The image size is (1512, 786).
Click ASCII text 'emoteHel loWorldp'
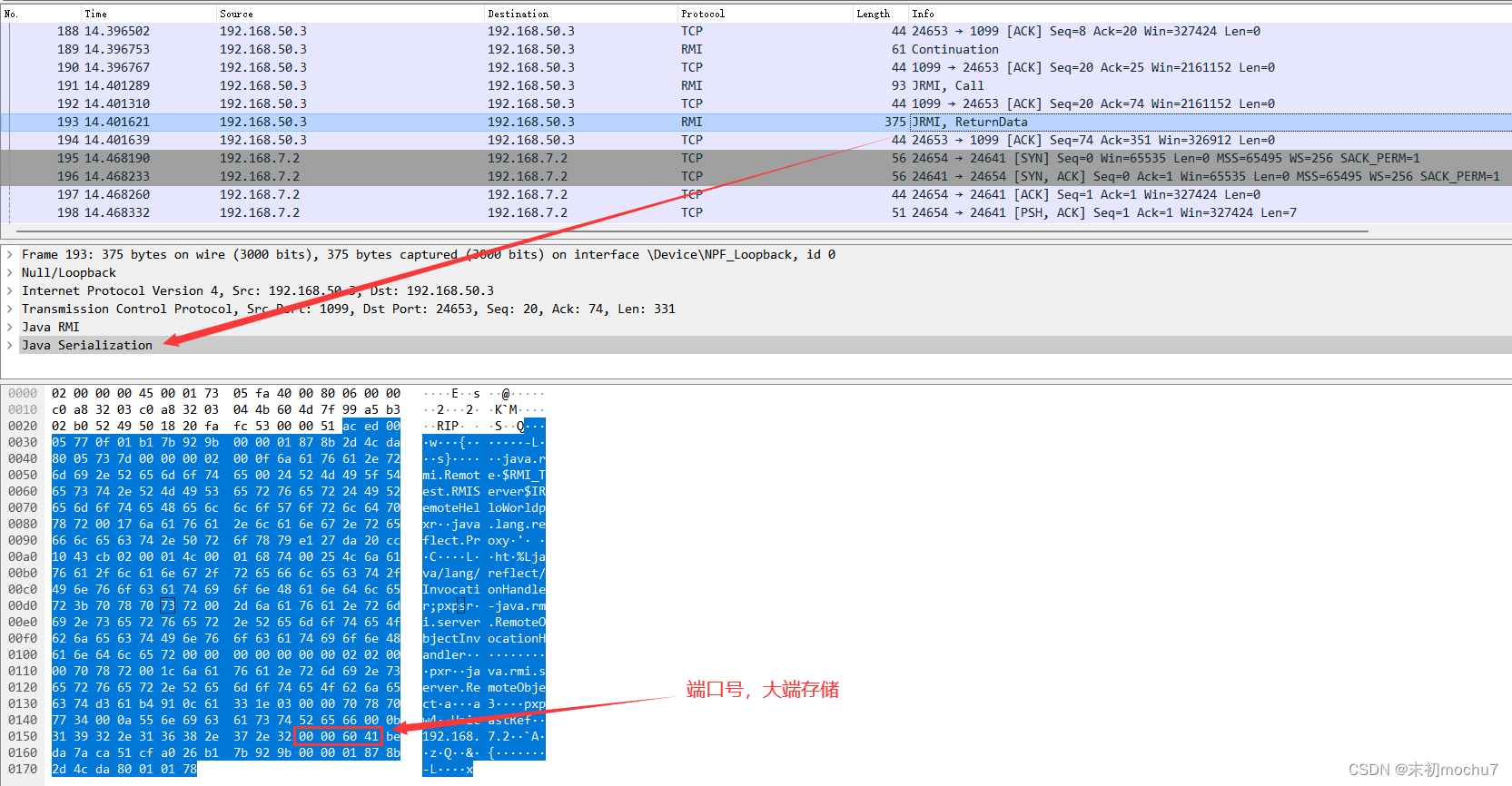tap(484, 508)
